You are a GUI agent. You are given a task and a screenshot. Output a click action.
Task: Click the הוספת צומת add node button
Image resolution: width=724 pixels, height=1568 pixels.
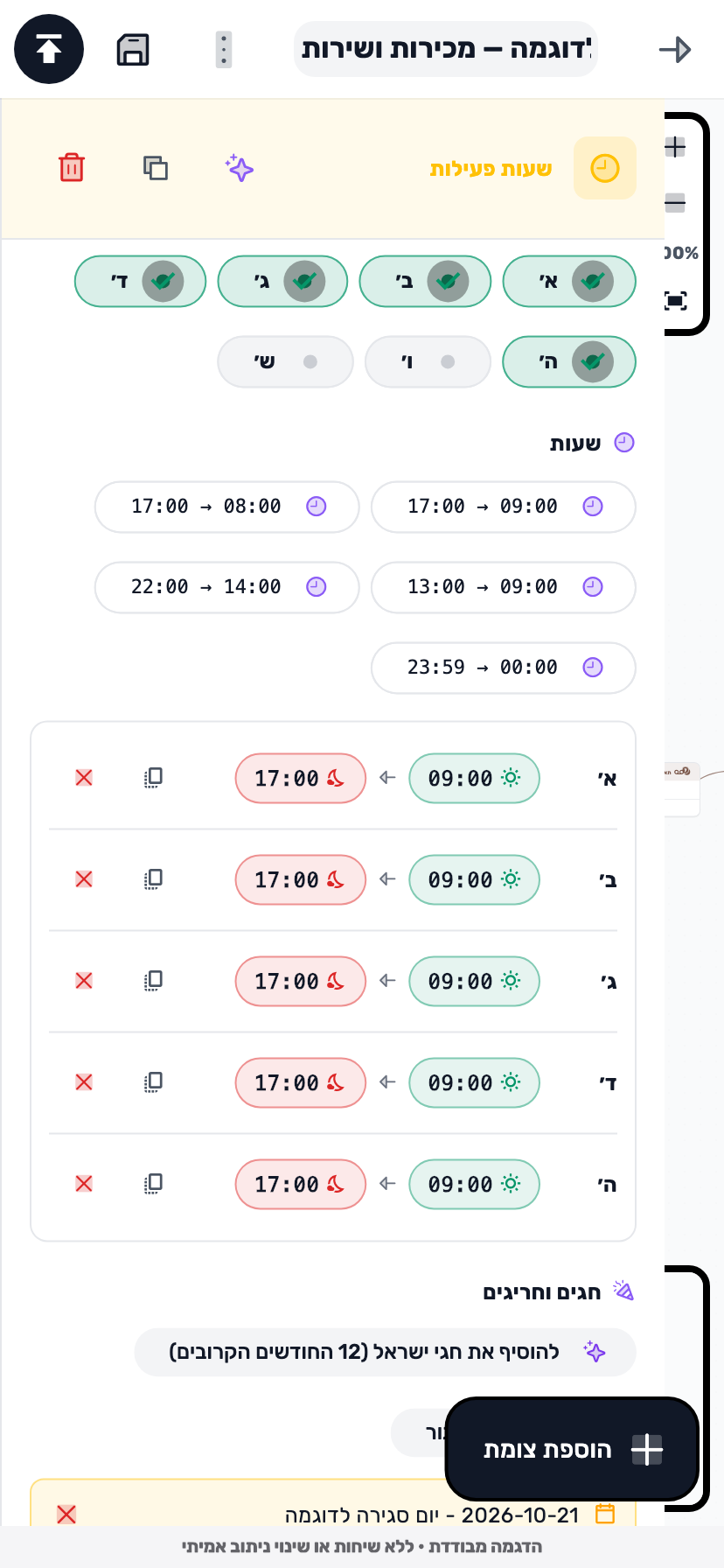click(572, 1449)
